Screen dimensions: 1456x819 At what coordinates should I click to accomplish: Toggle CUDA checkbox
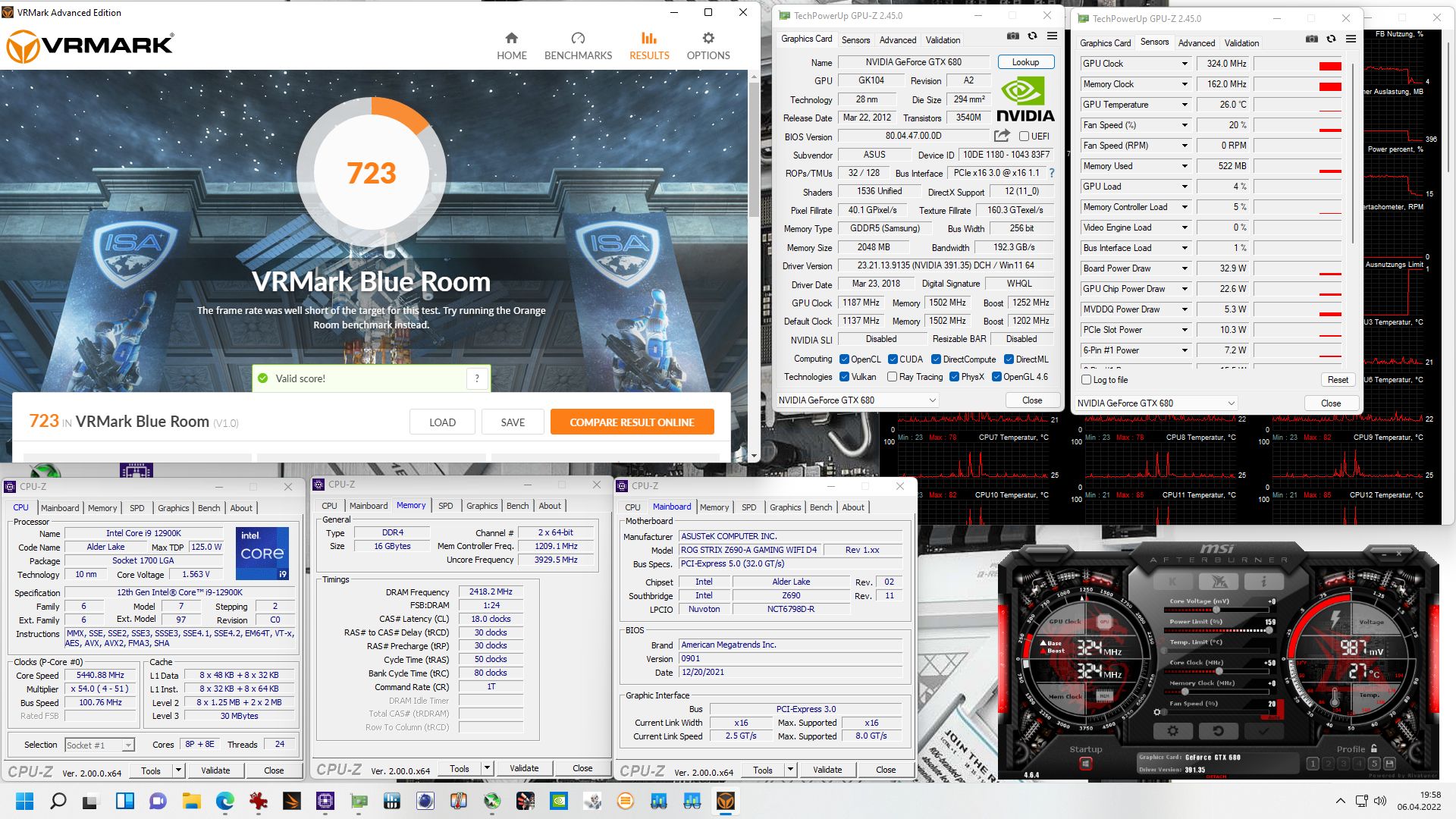(x=893, y=359)
